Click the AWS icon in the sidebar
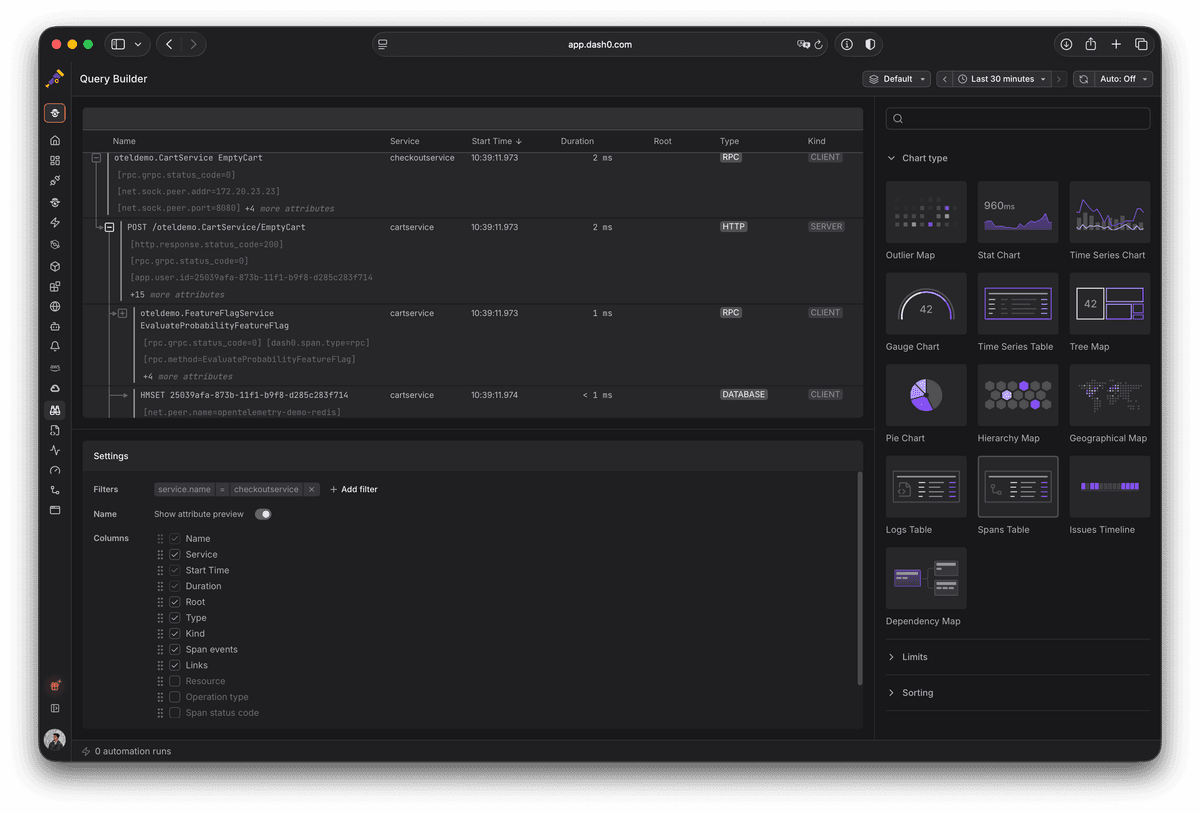Viewport: 1200px width, 813px height. pyautogui.click(x=55, y=368)
